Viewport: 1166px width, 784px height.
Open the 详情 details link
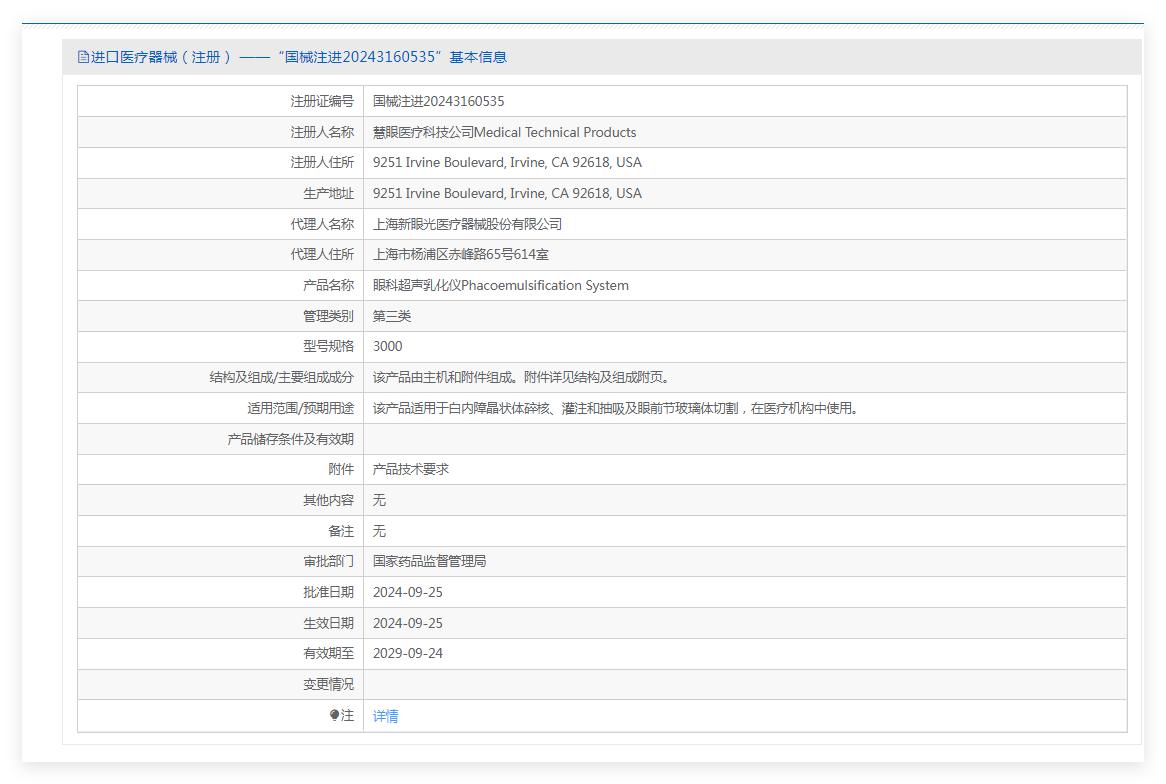click(385, 716)
